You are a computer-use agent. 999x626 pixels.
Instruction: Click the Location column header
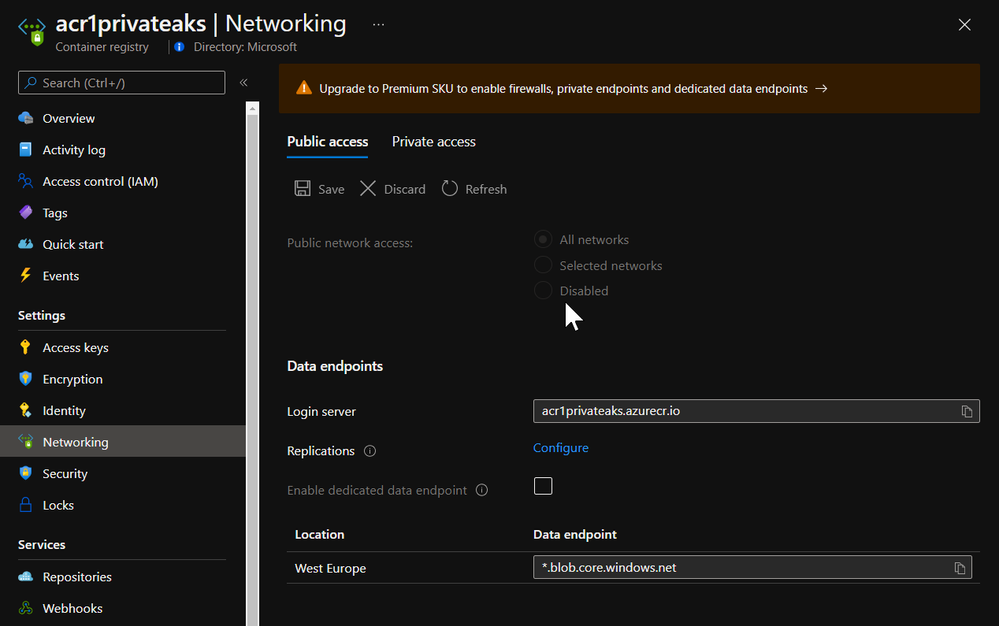coord(319,534)
